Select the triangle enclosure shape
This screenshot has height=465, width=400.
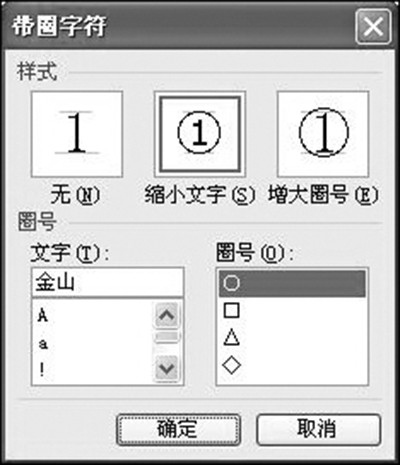pyautogui.click(x=292, y=337)
